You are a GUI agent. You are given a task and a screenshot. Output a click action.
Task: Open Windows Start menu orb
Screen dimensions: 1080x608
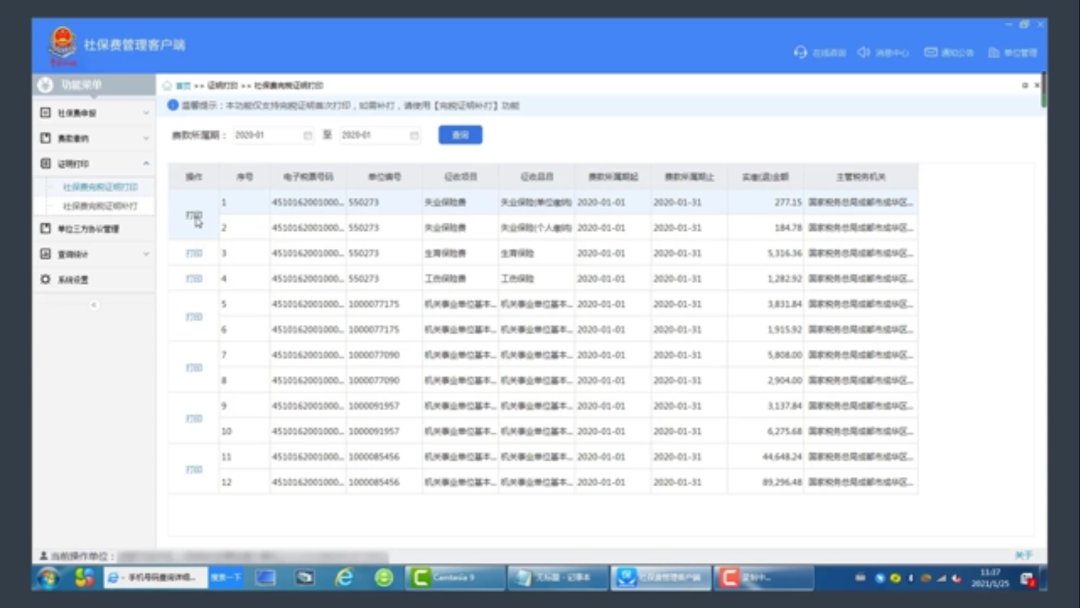click(x=47, y=577)
